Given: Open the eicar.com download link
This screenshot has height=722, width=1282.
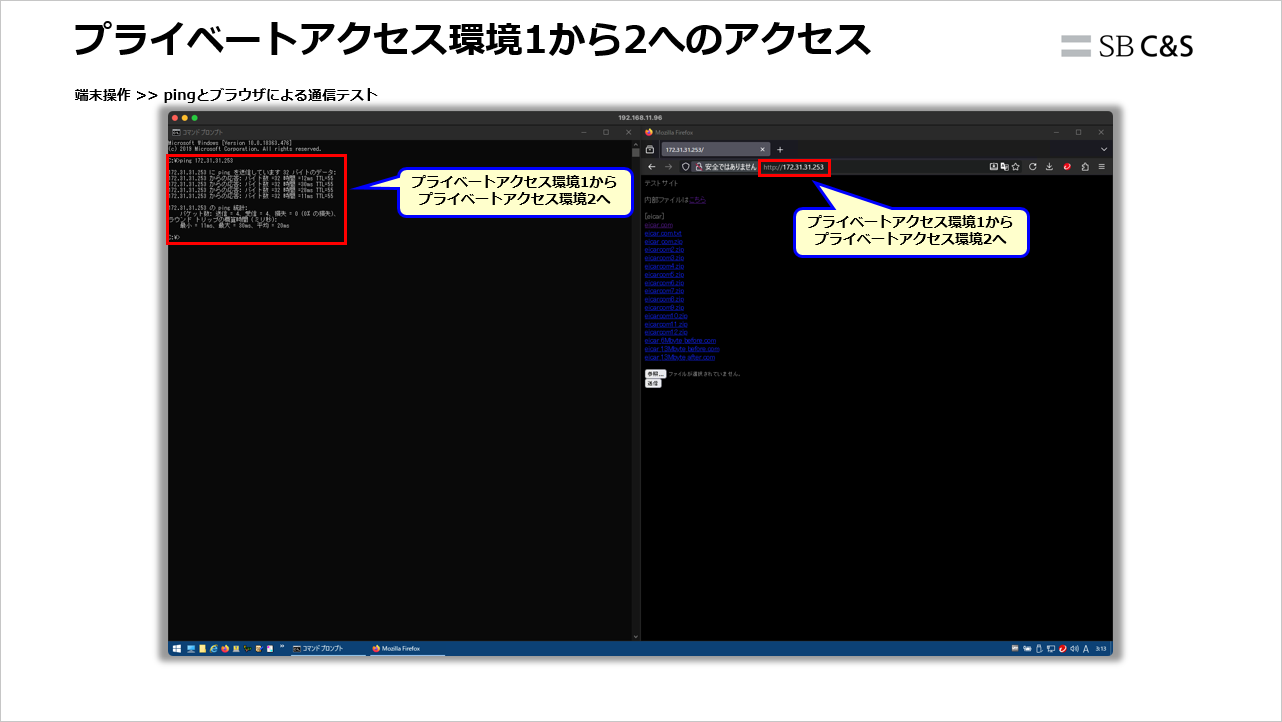Looking at the screenshot, I should point(660,225).
